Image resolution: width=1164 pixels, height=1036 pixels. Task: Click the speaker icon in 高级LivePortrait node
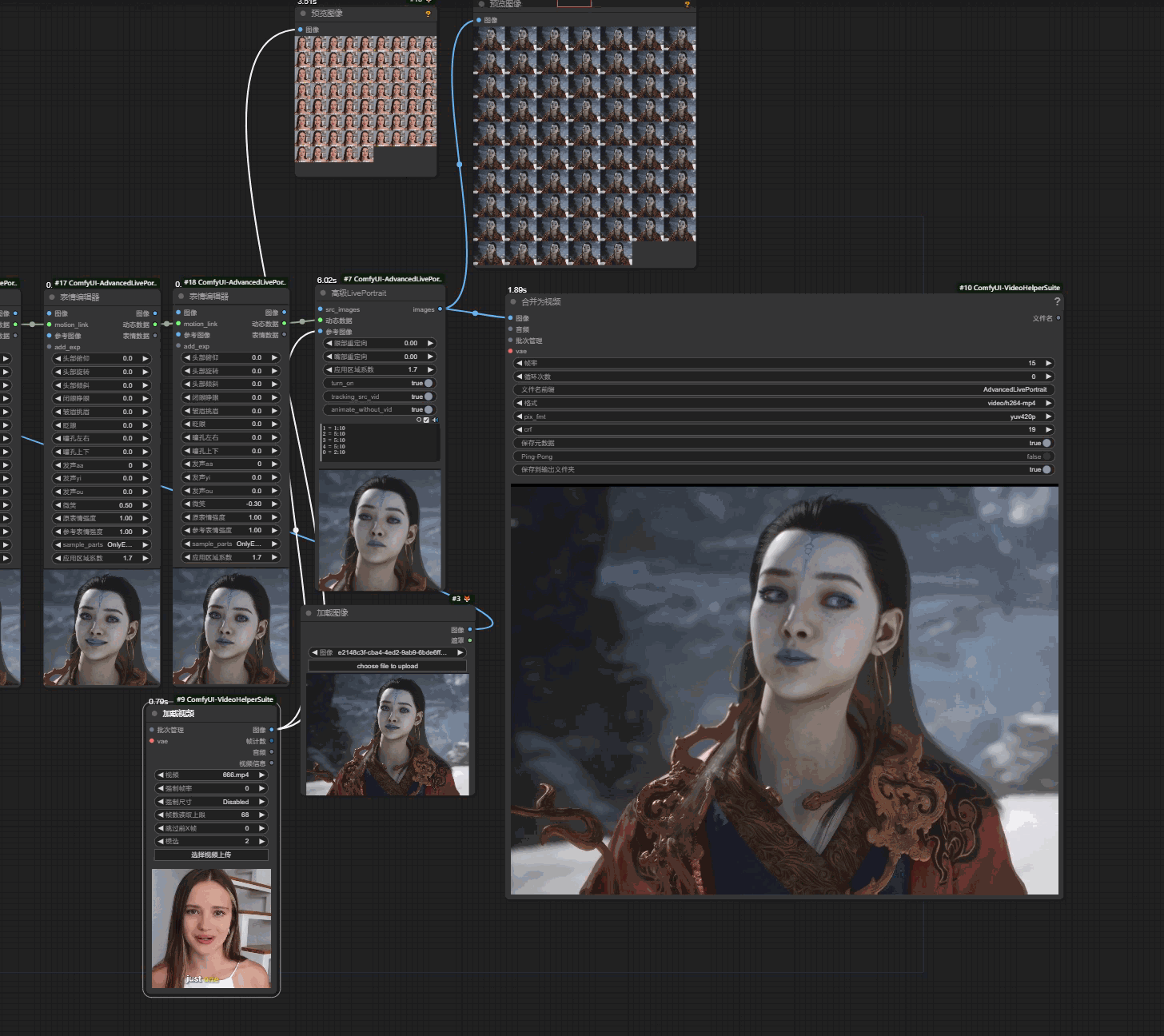(x=435, y=420)
